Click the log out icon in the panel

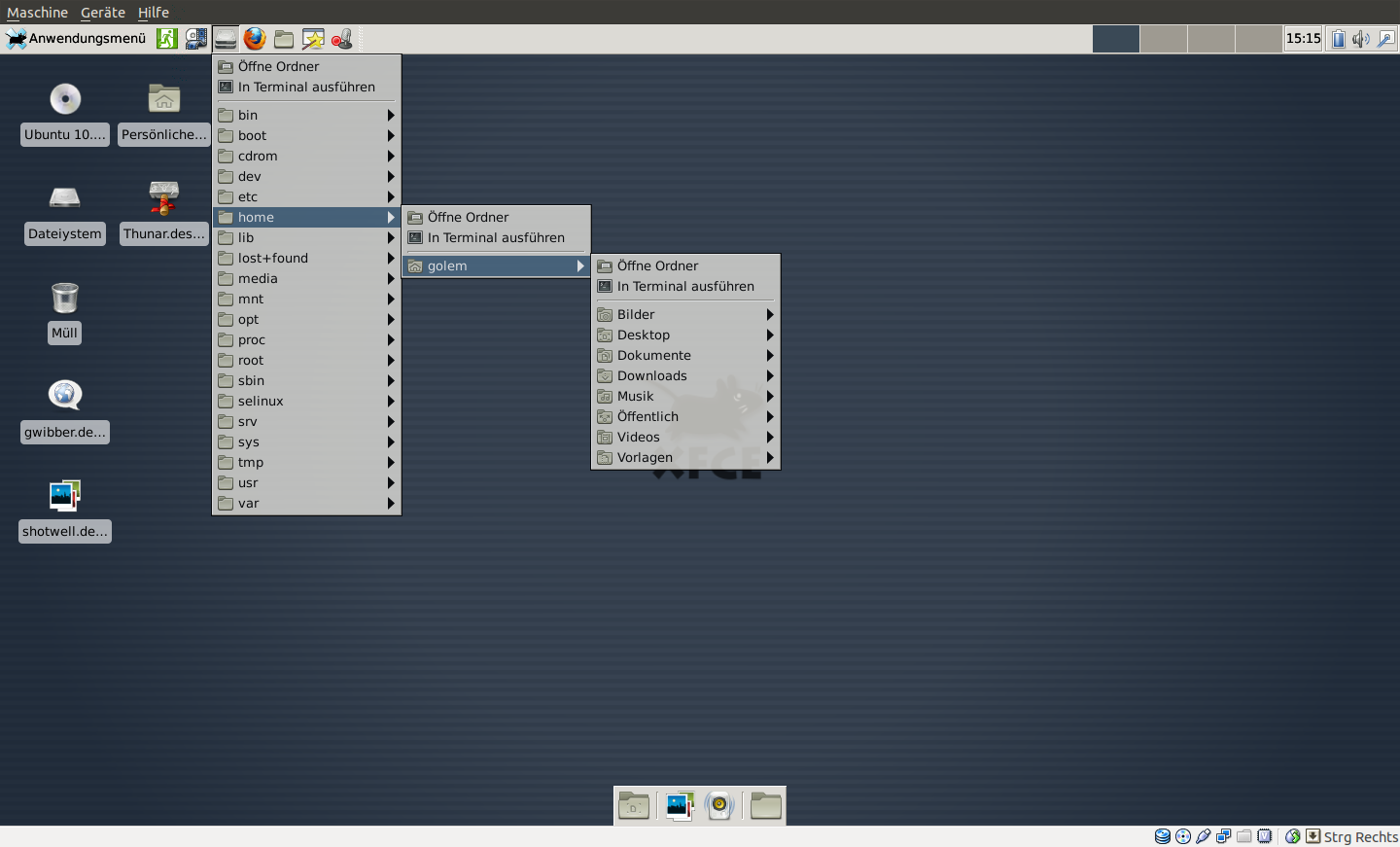pos(166,39)
